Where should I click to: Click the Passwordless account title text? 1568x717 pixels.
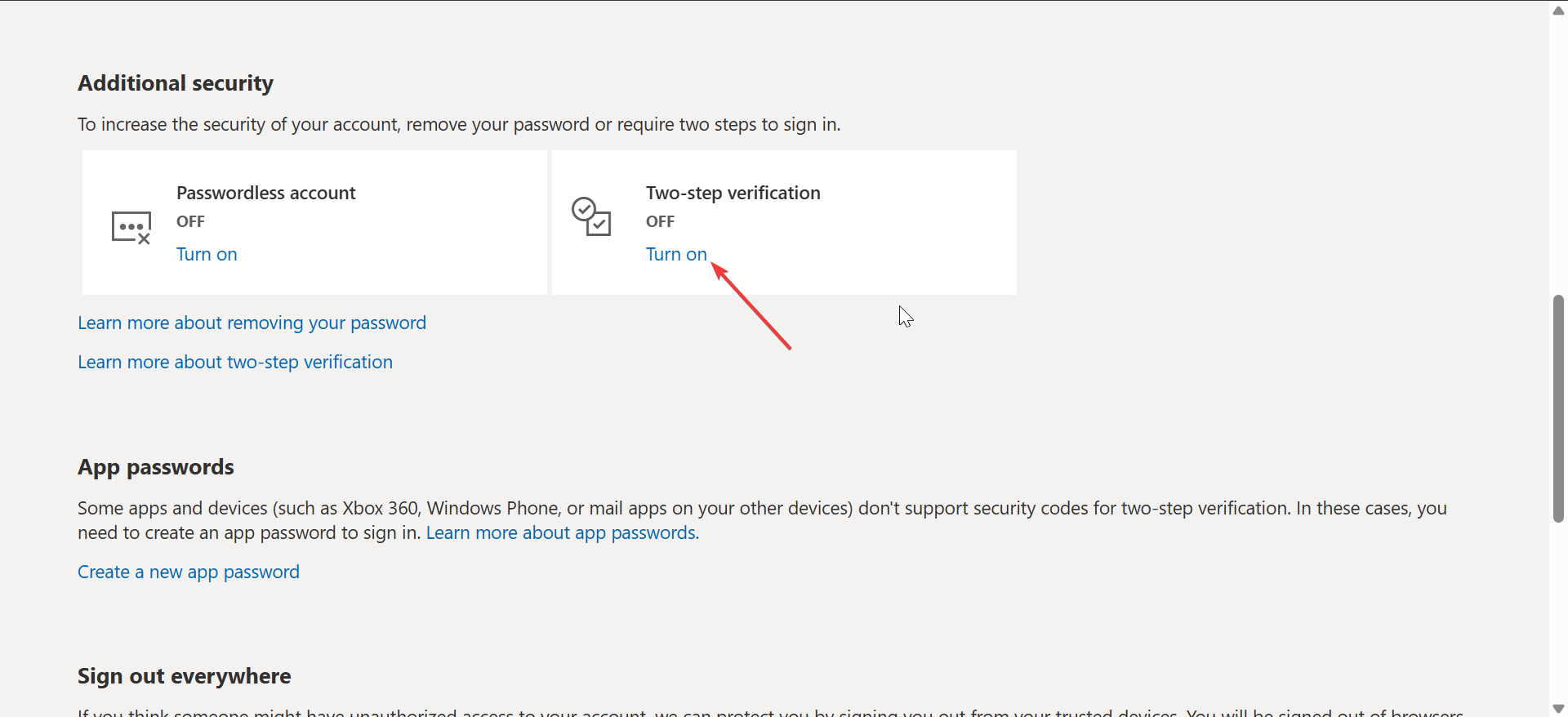[x=266, y=194]
